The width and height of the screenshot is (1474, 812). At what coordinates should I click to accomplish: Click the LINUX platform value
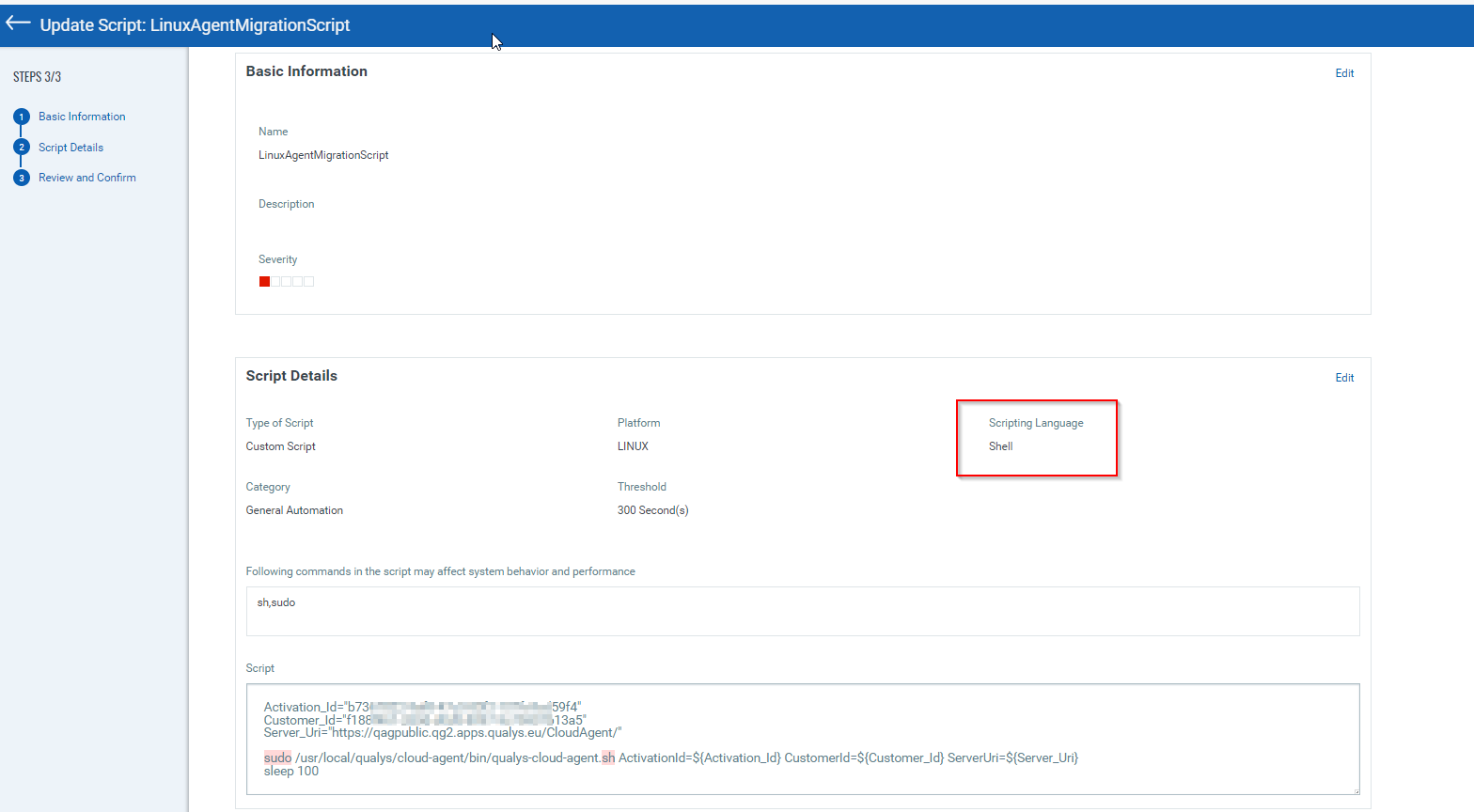click(x=633, y=446)
